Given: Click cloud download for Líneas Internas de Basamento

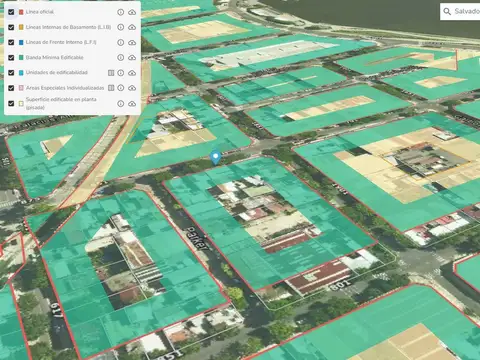Looking at the screenshot, I should click(x=132, y=27).
